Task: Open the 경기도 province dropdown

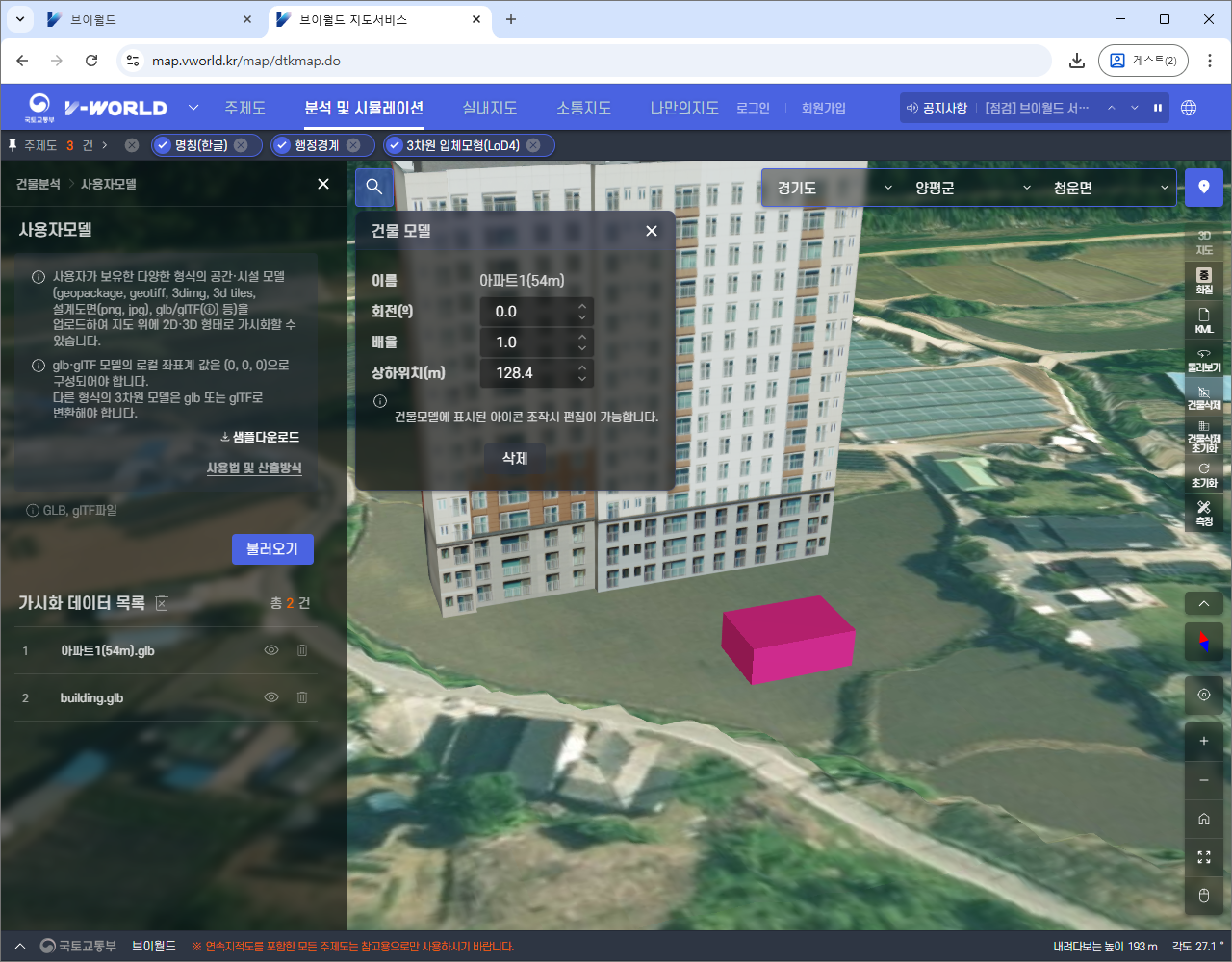Action: point(834,188)
